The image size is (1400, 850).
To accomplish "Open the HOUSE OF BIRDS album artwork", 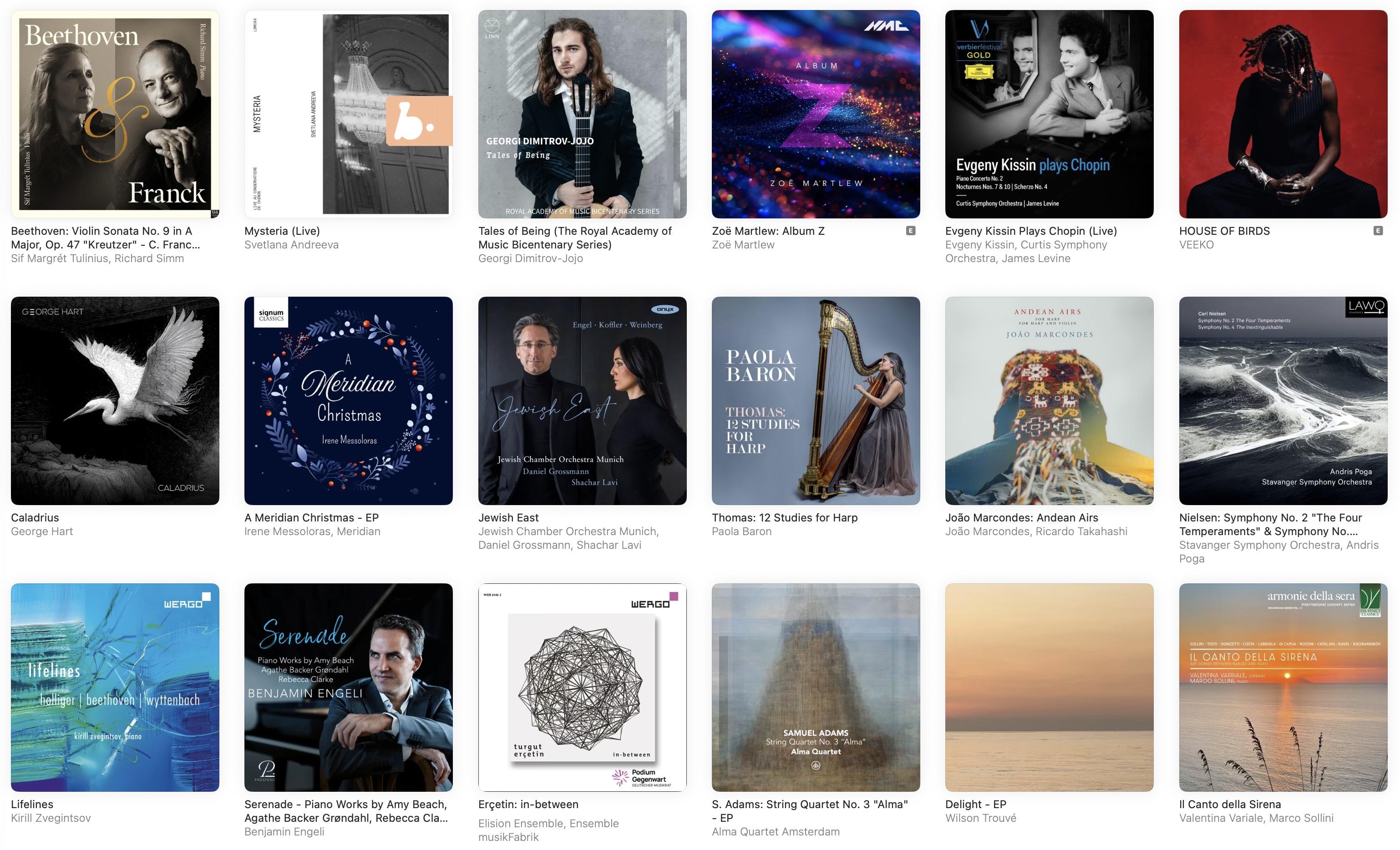I will 1283,114.
